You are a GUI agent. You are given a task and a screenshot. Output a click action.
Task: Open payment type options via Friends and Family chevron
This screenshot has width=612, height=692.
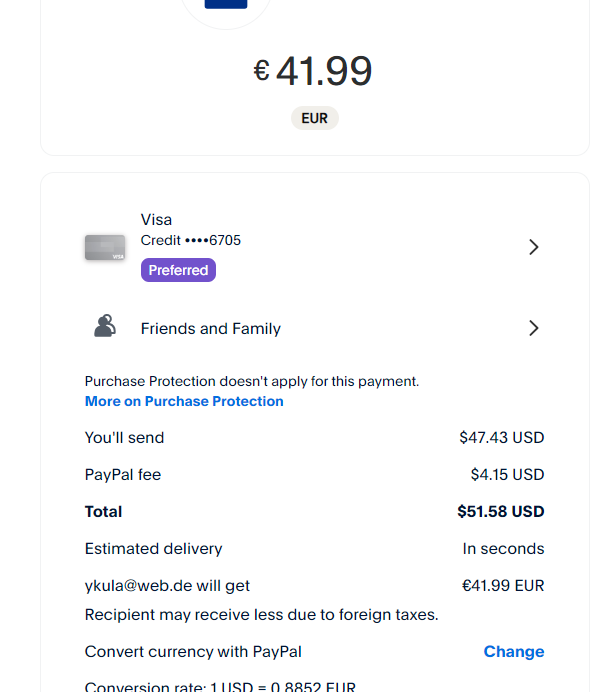(x=533, y=328)
